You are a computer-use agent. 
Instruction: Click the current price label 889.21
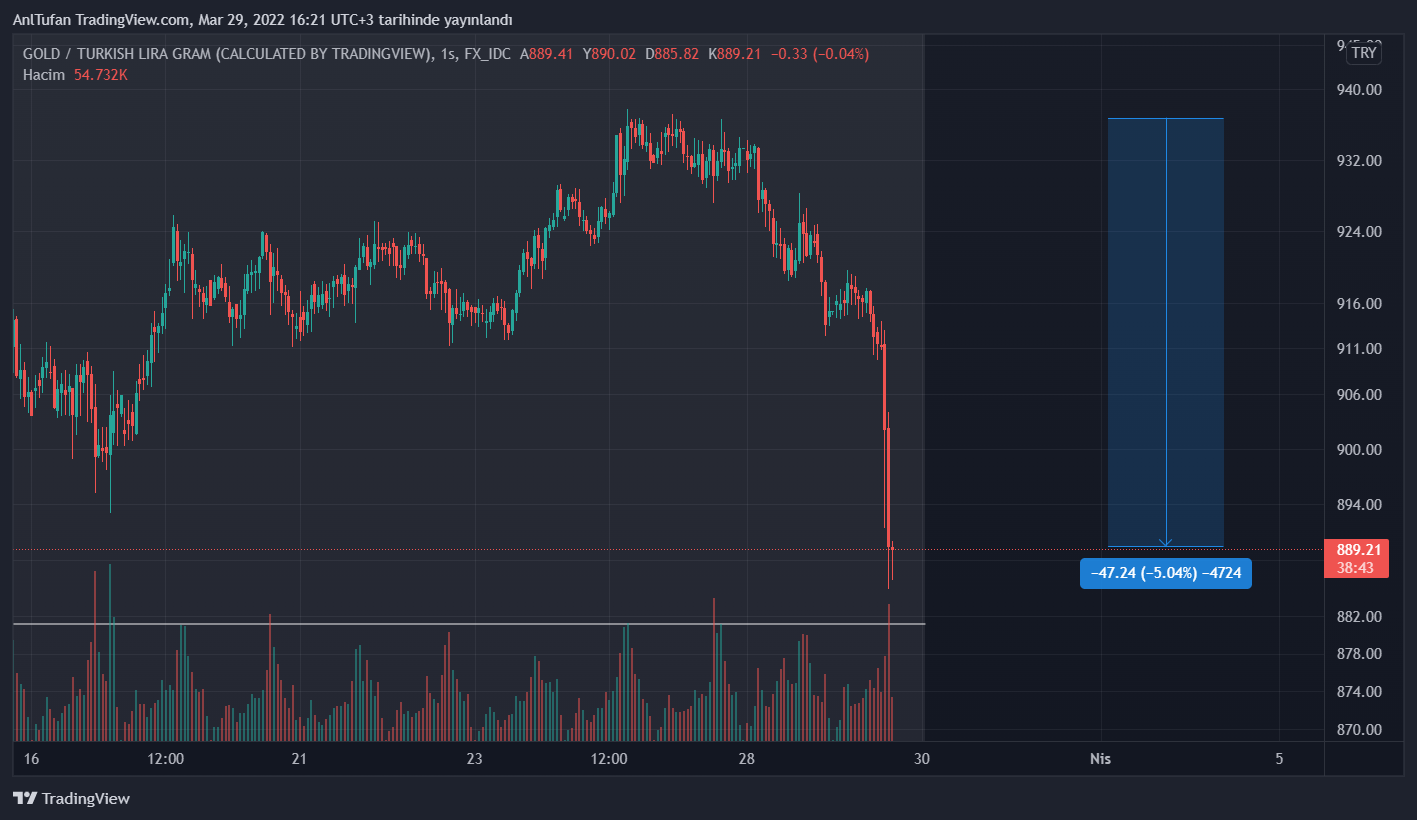1358,550
